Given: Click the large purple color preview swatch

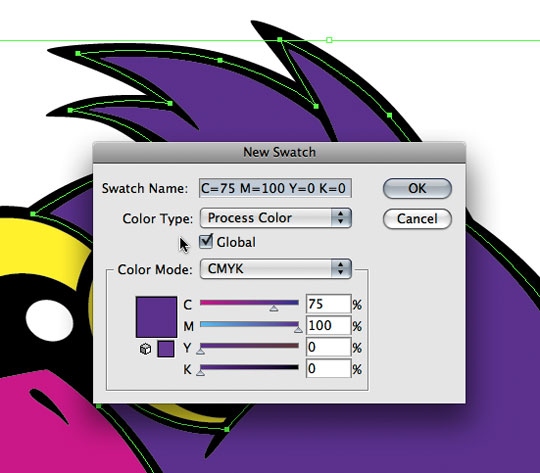Looking at the screenshot, I should (x=157, y=317).
